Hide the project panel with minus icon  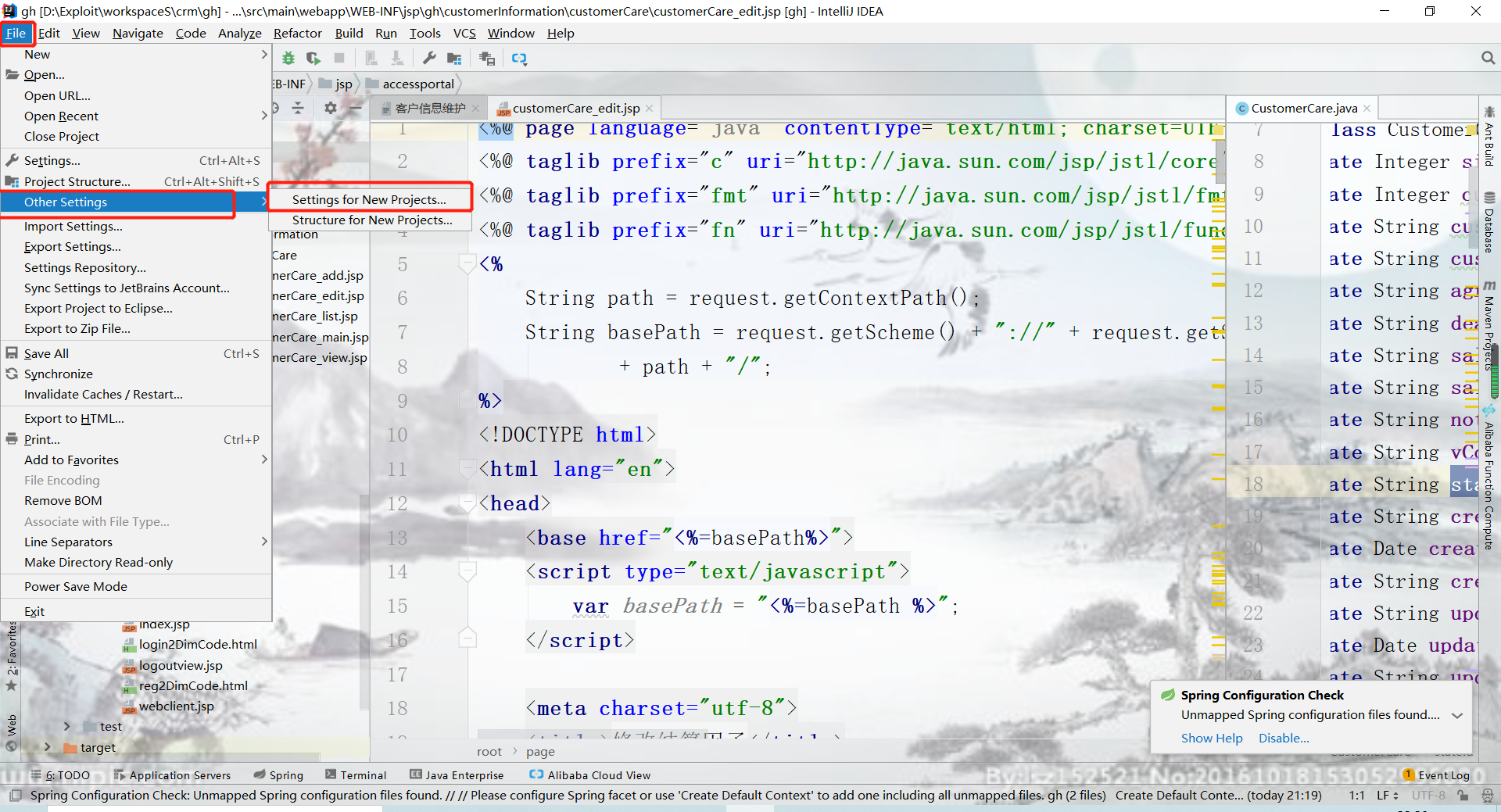[356, 108]
